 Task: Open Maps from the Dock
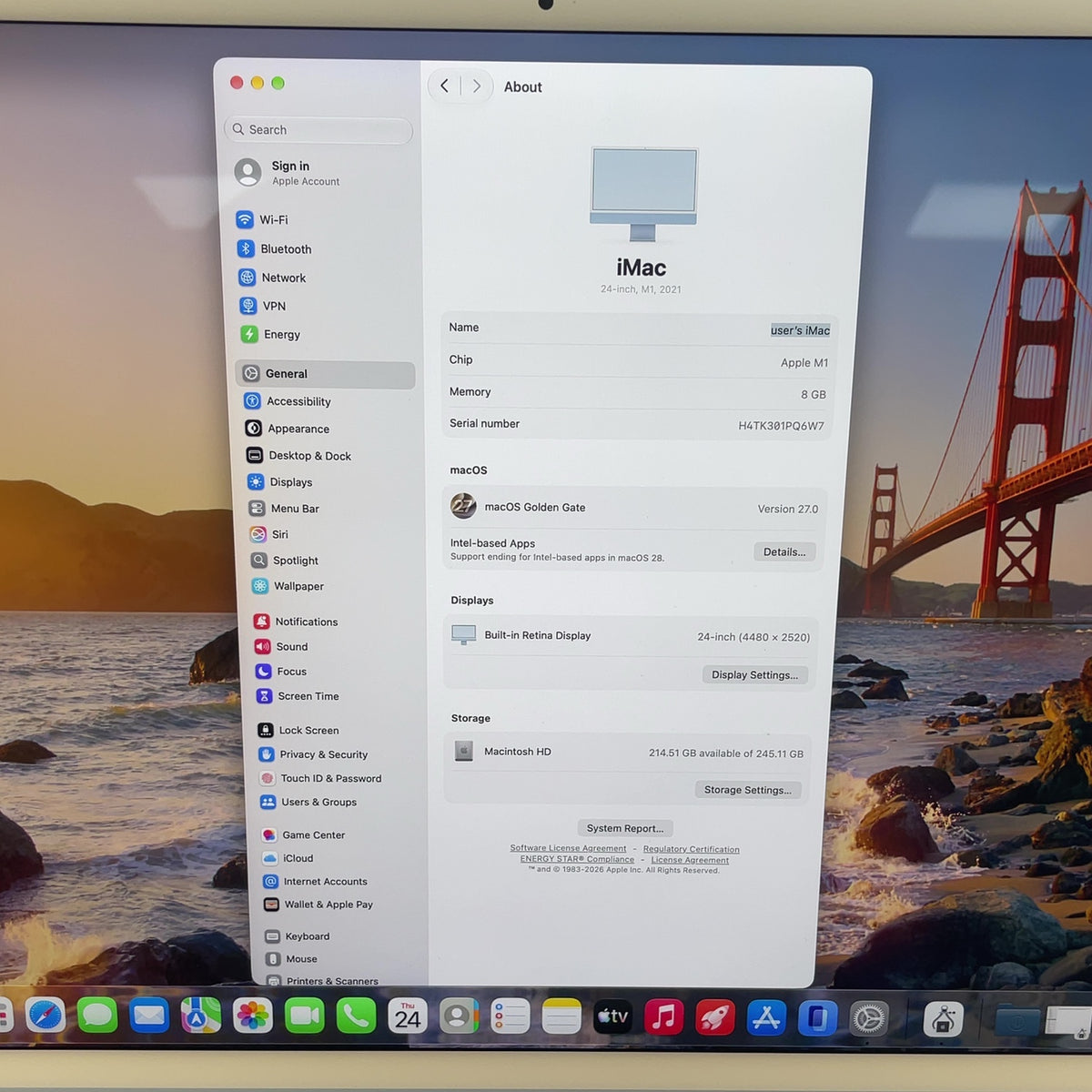click(200, 1016)
